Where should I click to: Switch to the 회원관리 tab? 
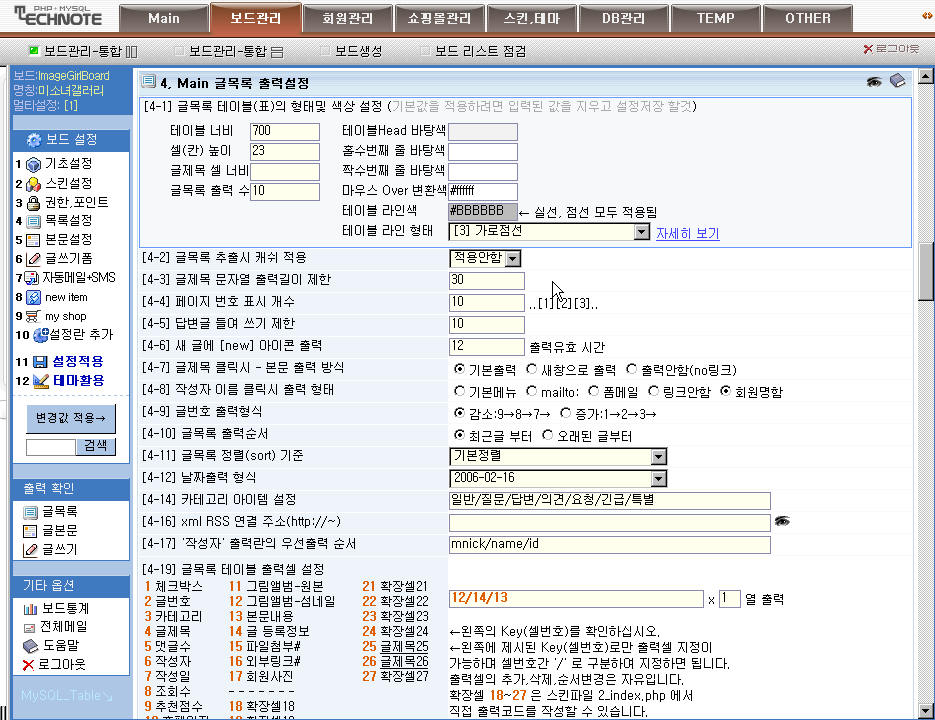tap(346, 18)
